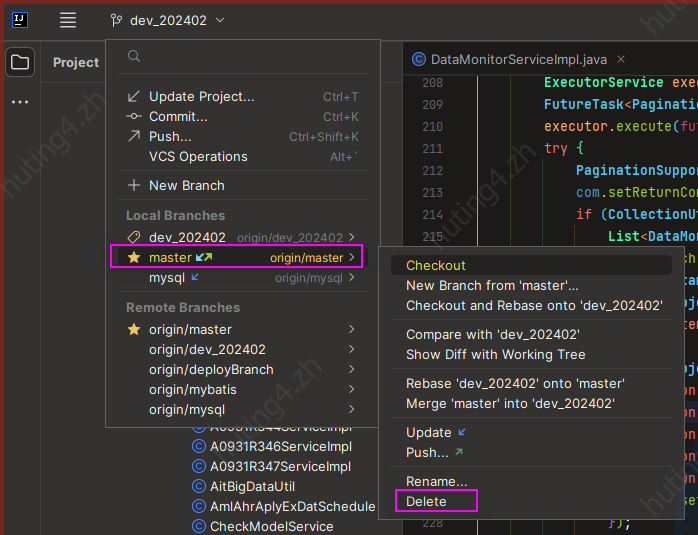Click the Commit icon
The image size is (698, 535).
[134, 117]
